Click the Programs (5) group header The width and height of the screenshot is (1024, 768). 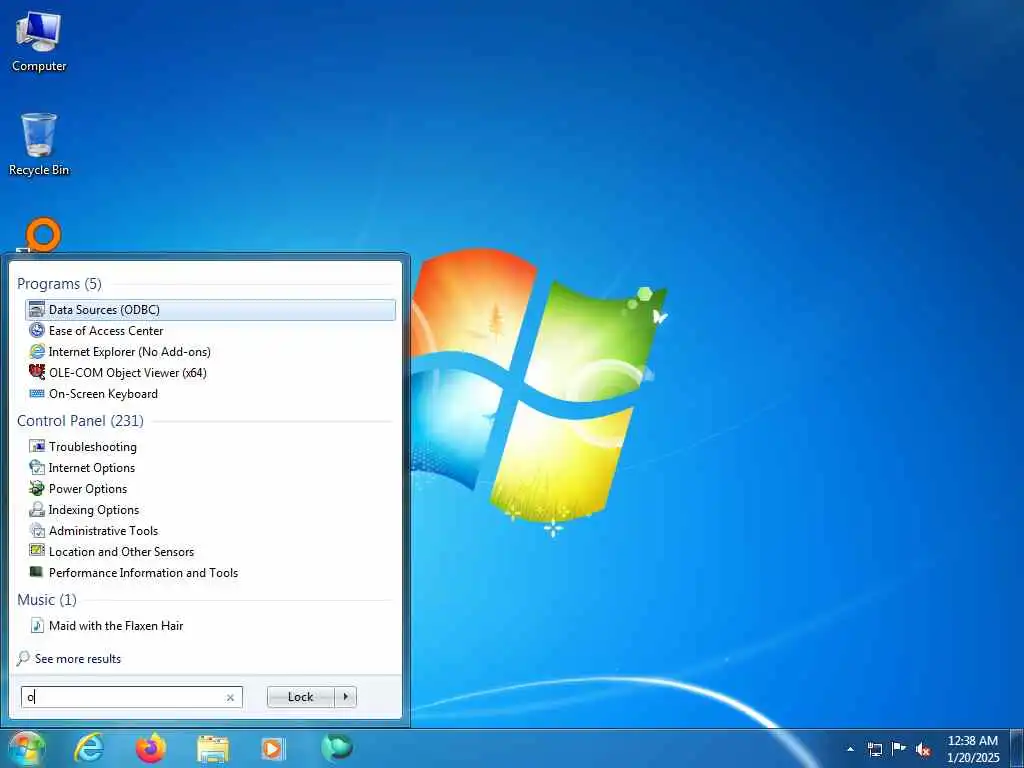point(59,283)
